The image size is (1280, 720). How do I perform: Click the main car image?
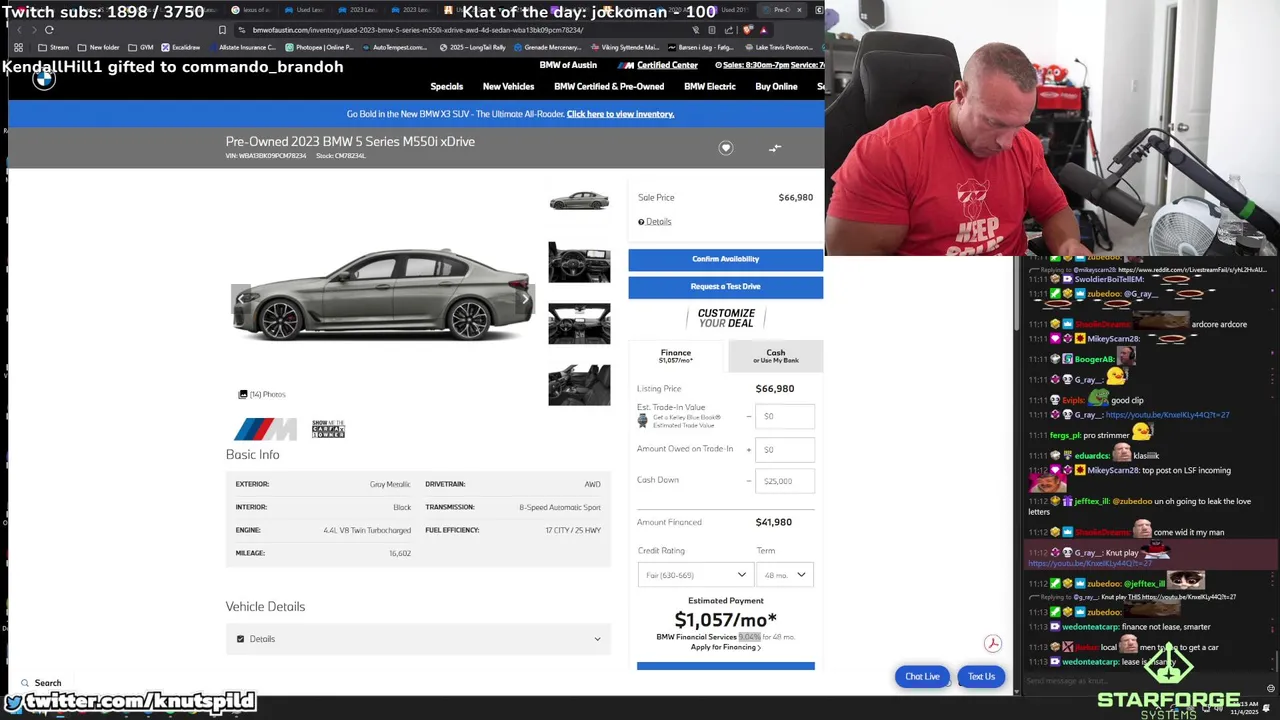[384, 294]
